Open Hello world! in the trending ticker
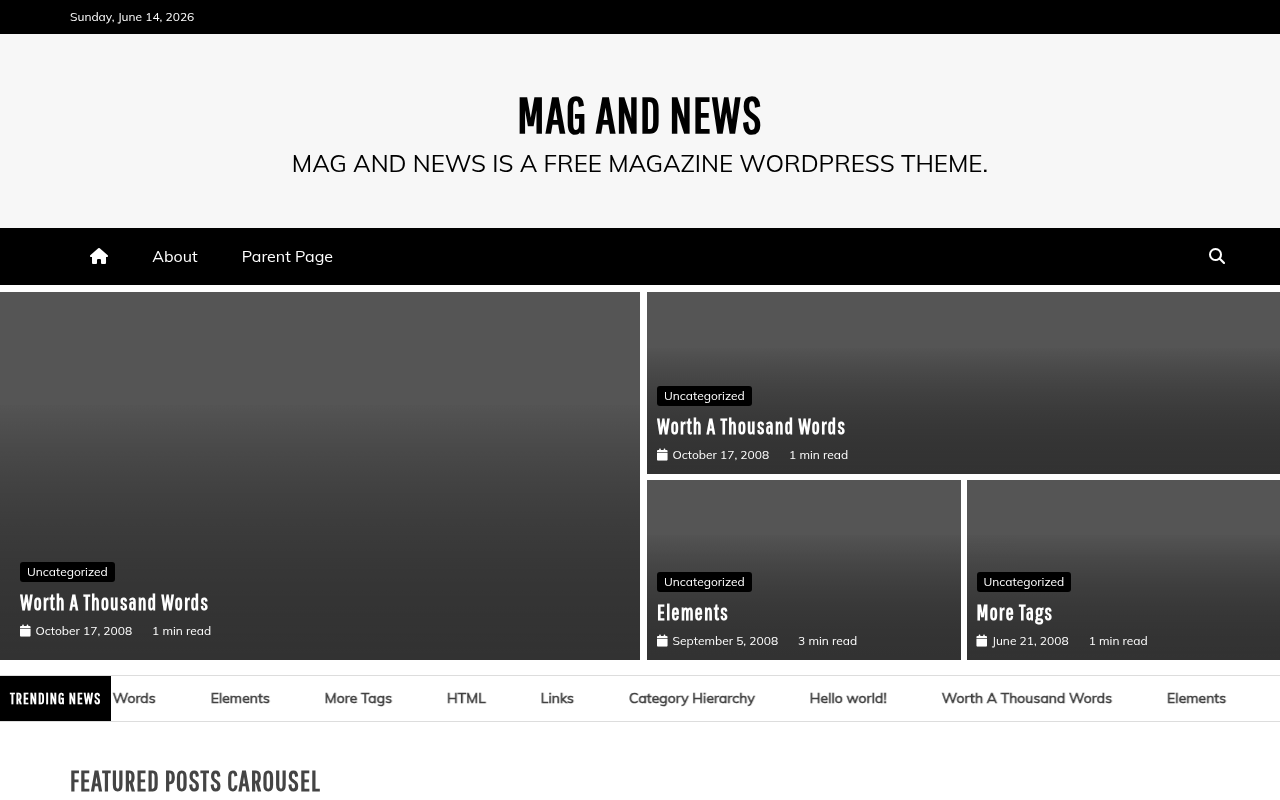Image resolution: width=1280 pixels, height=800 pixels. (x=848, y=698)
